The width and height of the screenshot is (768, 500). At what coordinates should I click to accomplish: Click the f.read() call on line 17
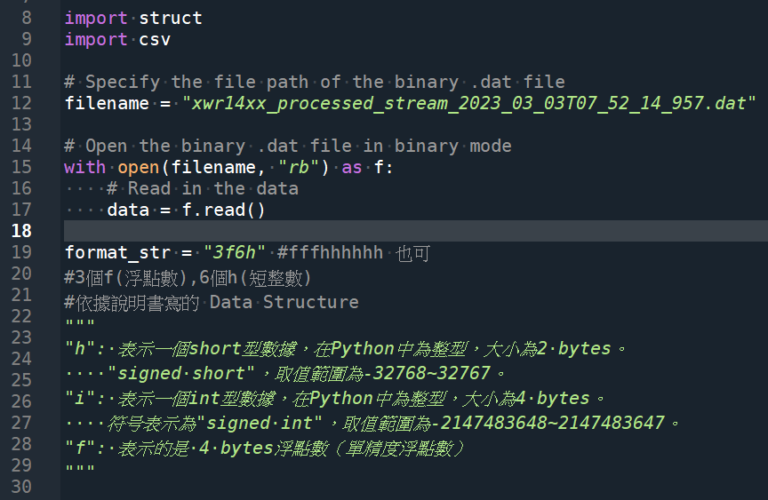click(223, 210)
